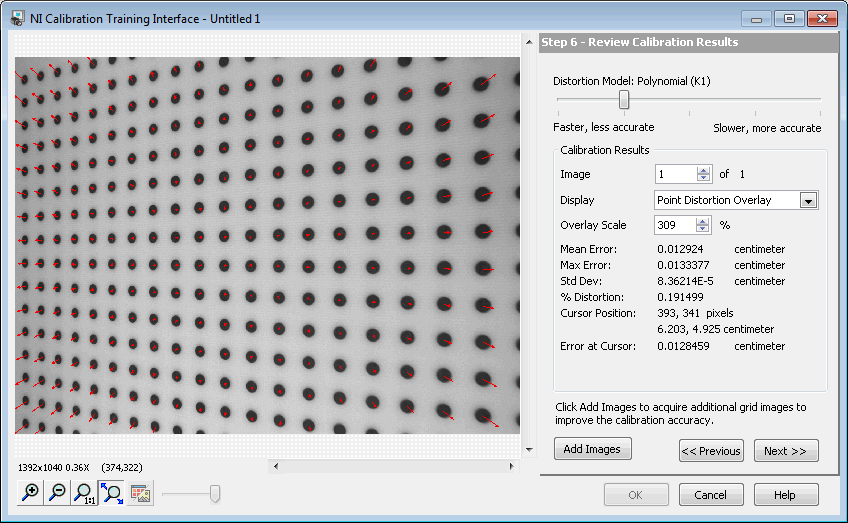Set image zoom to 1:1
This screenshot has width=848, height=523.
click(85, 493)
